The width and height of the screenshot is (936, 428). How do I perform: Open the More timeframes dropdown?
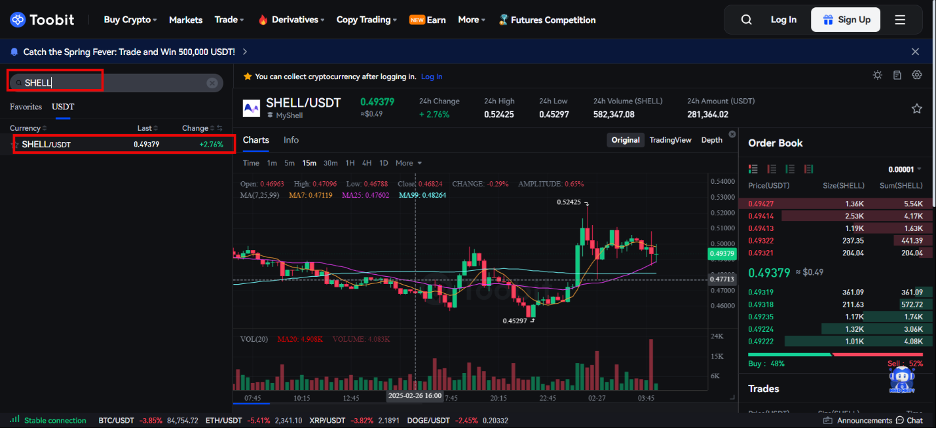(408, 163)
